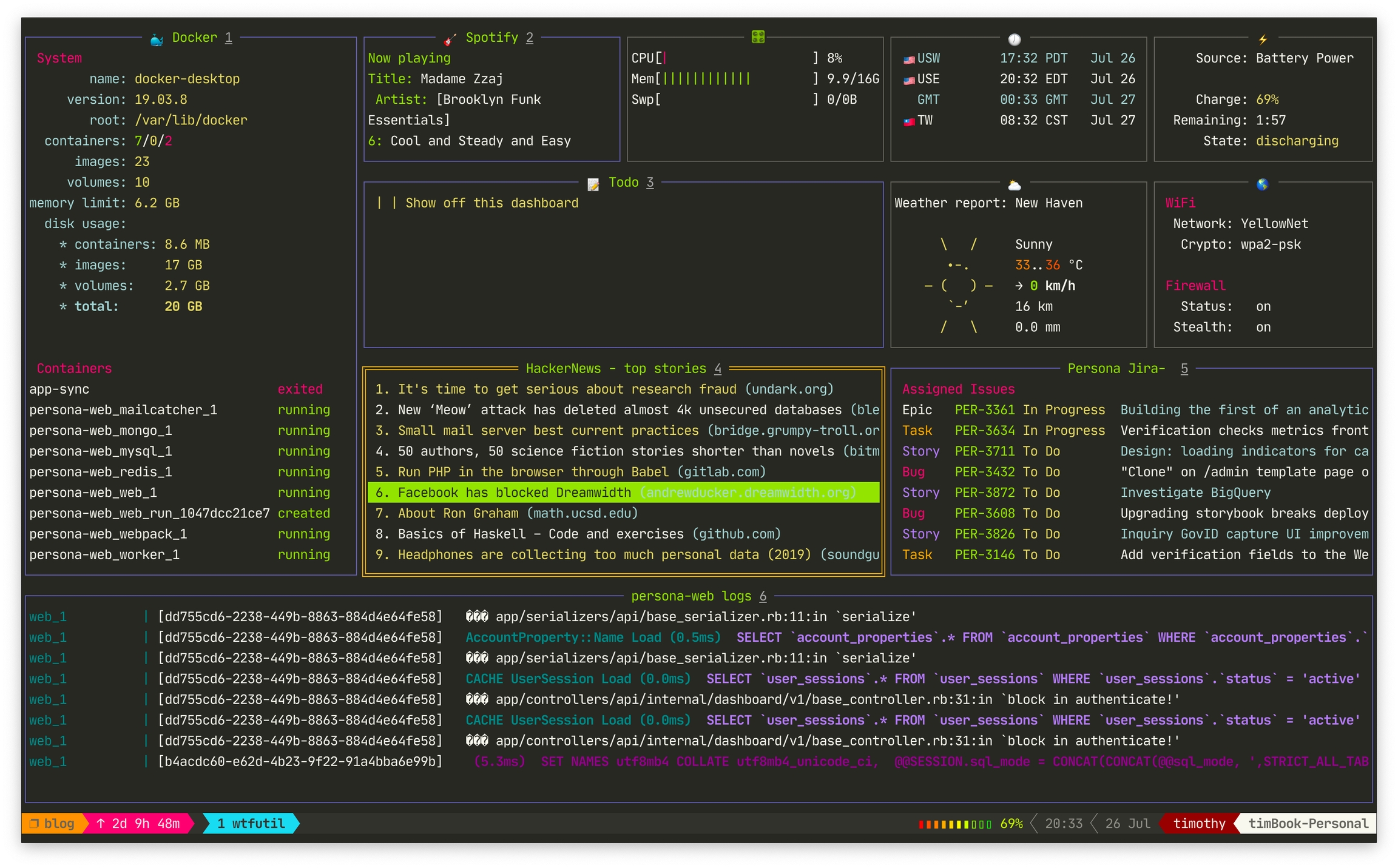
Task: Click the world clock icon
Action: point(1014,39)
